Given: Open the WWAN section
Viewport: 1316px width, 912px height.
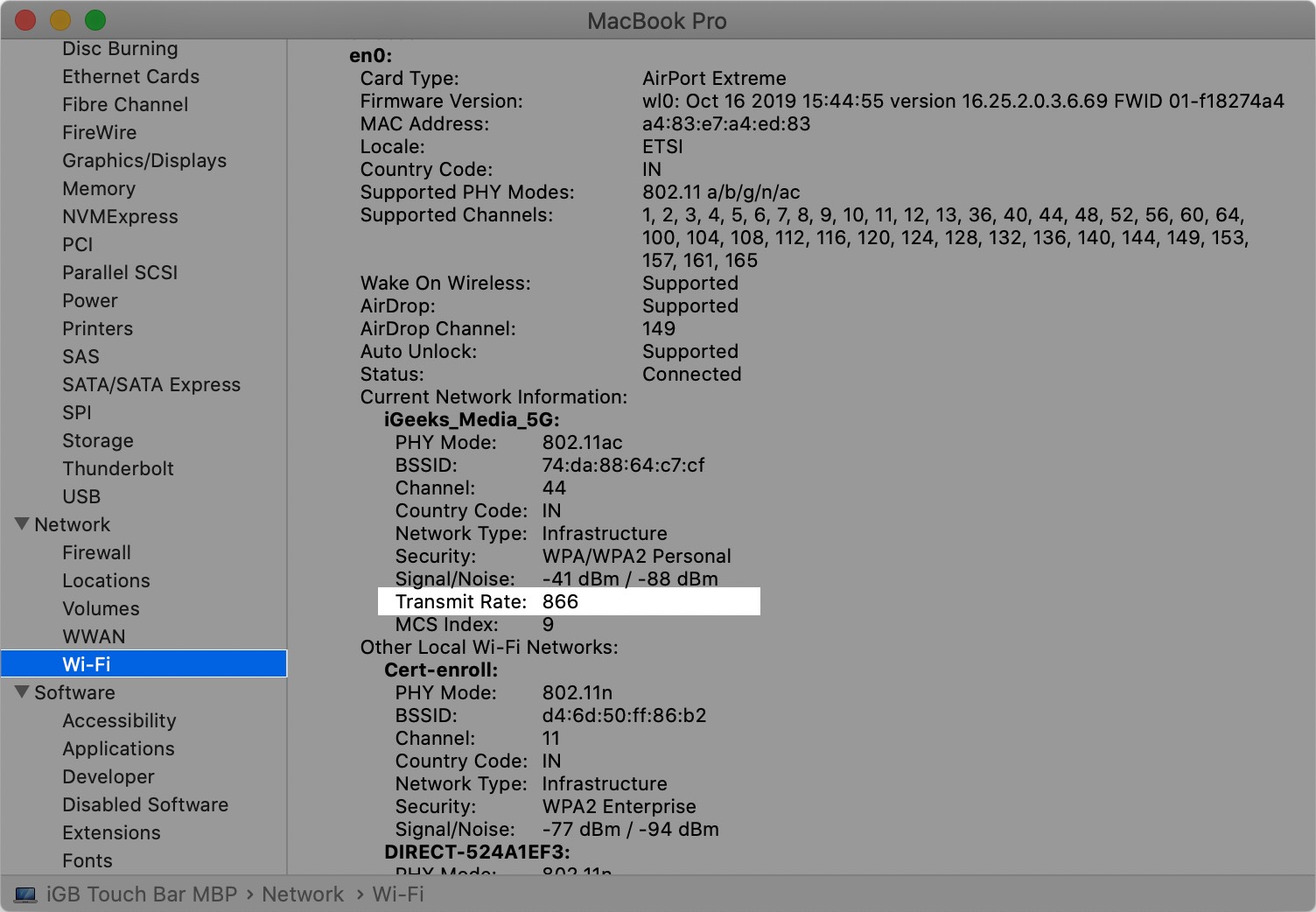Looking at the screenshot, I should [94, 636].
